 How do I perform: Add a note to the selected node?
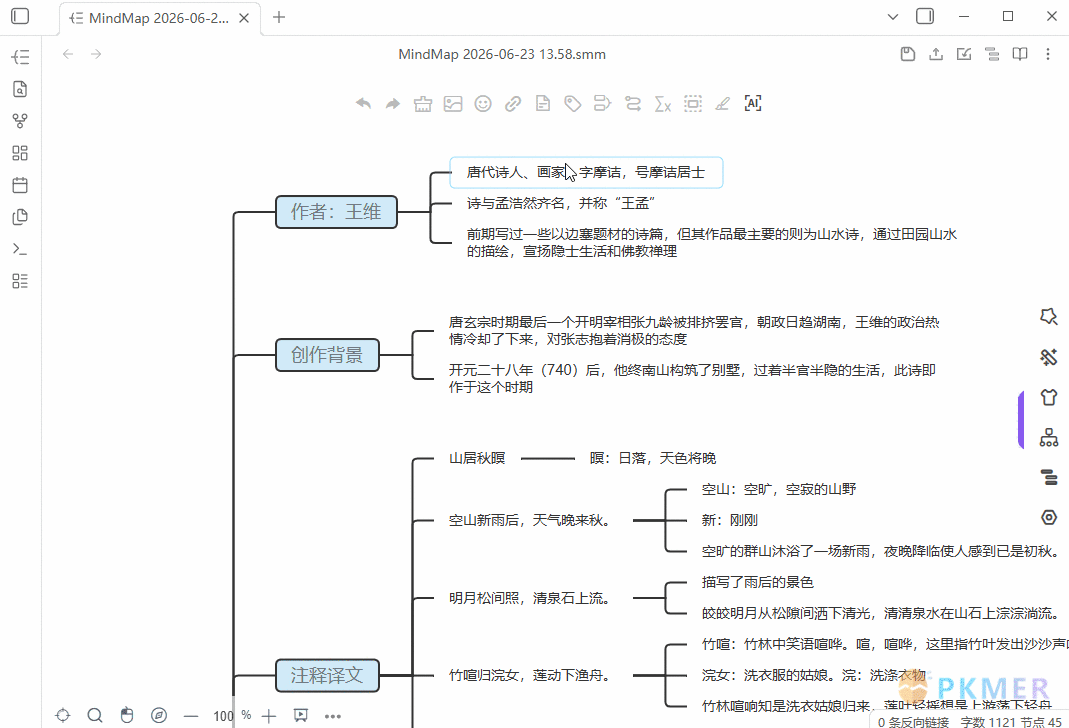click(543, 104)
